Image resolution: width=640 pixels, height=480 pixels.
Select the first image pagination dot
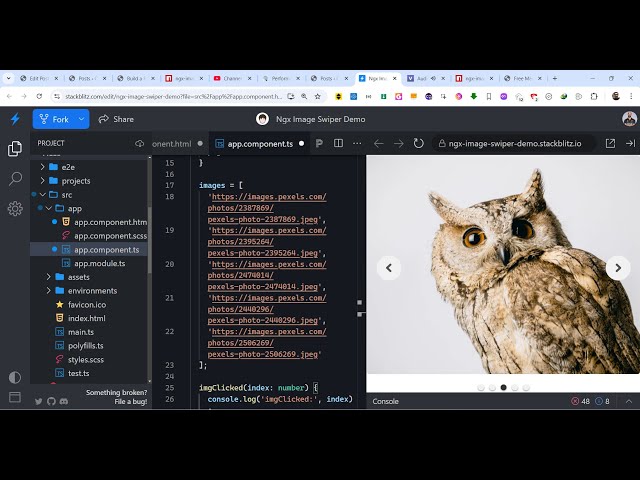tap(481, 387)
